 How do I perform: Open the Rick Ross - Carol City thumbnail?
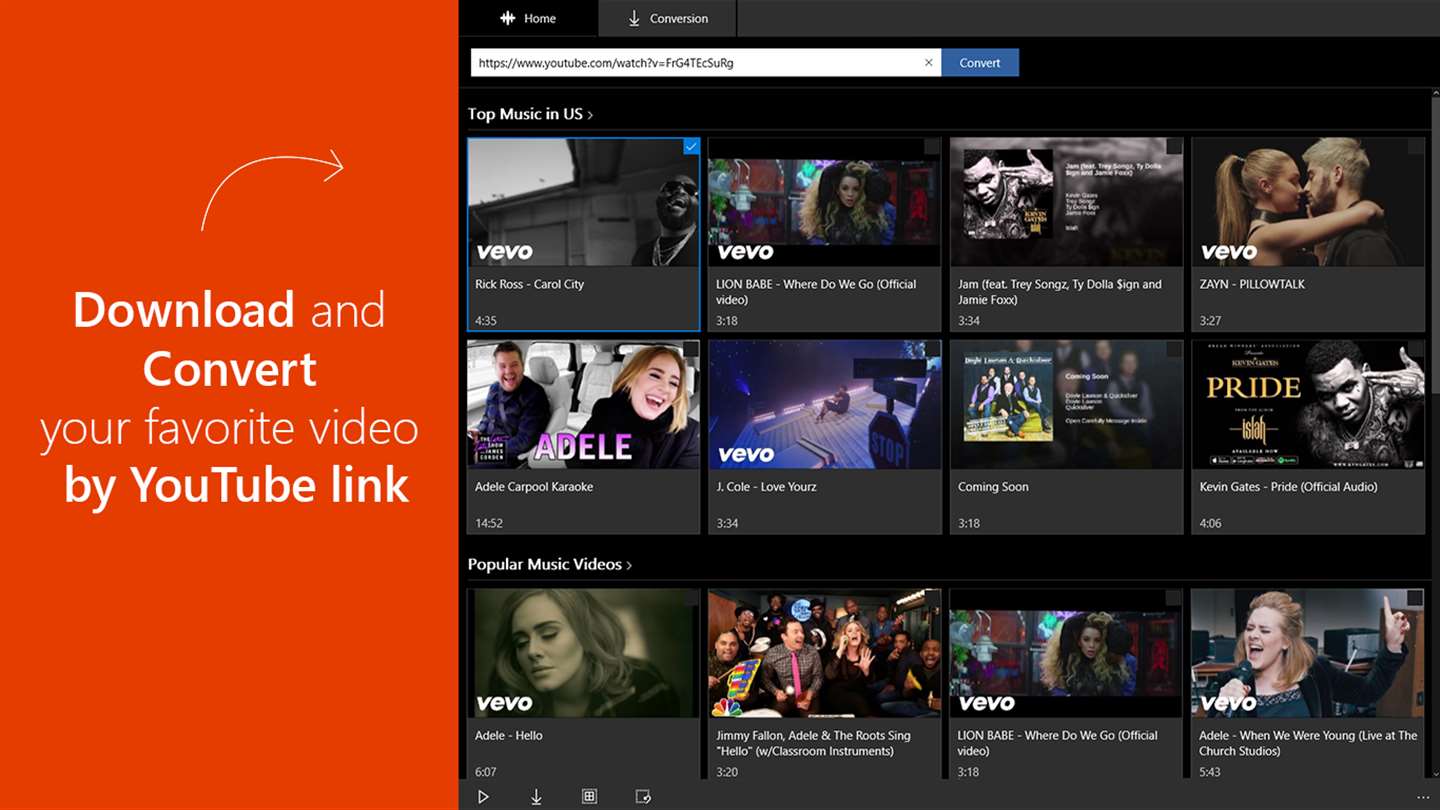[584, 202]
